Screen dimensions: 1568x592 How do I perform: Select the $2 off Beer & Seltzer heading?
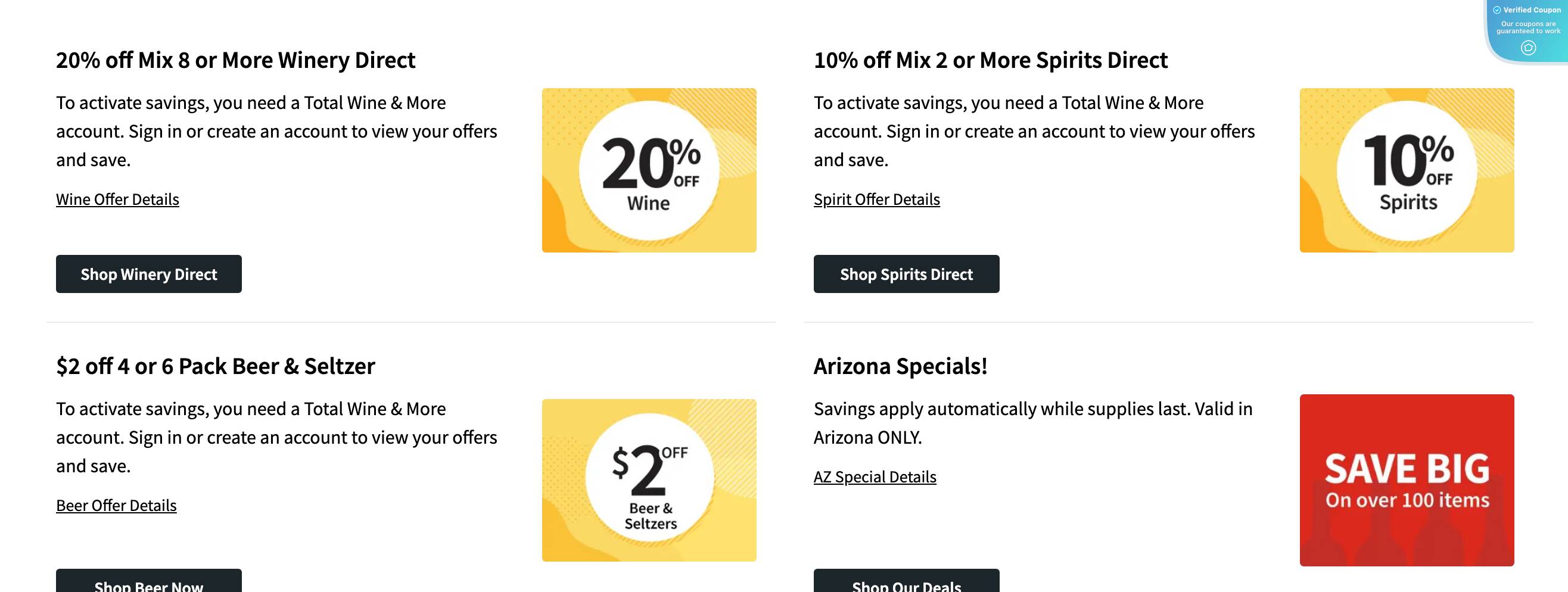tap(216, 366)
